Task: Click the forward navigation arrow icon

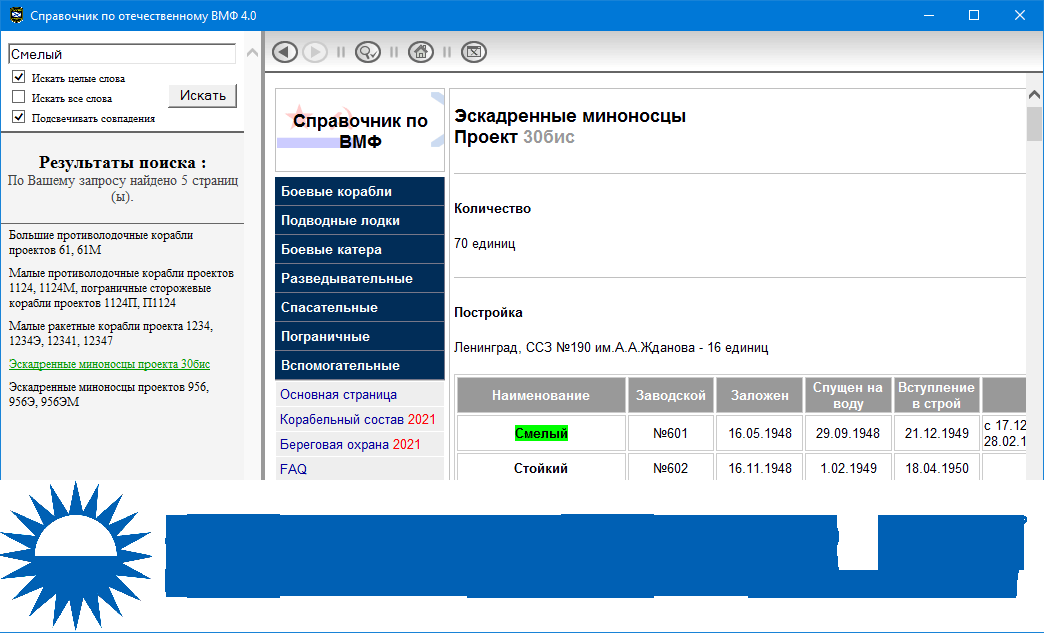Action: 314,52
